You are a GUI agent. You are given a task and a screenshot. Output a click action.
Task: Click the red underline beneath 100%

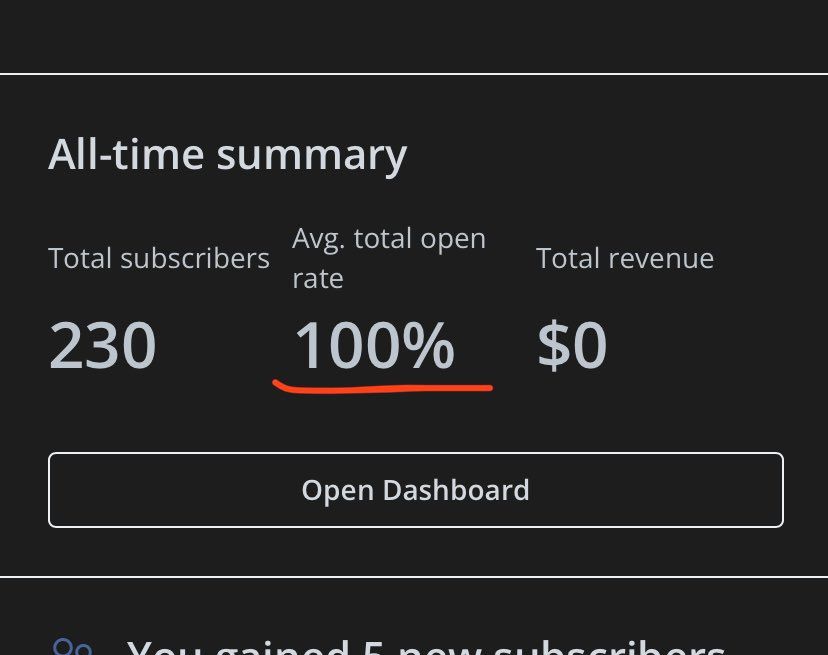(383, 388)
